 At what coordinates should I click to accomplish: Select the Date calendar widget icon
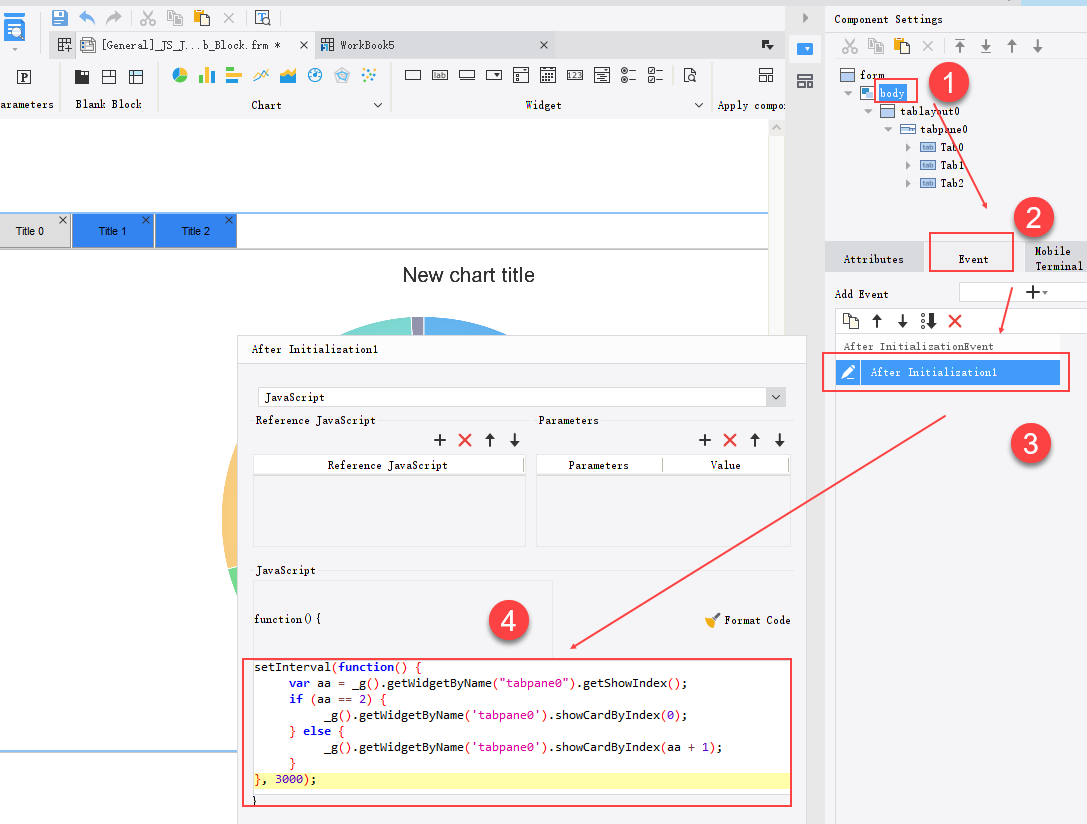point(548,75)
